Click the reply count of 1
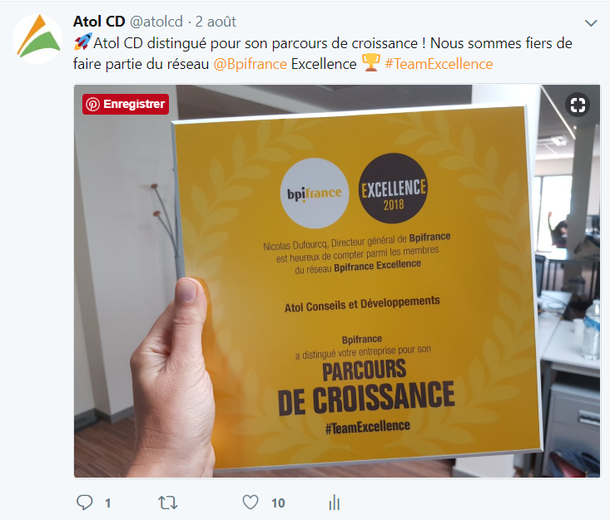 (108, 503)
